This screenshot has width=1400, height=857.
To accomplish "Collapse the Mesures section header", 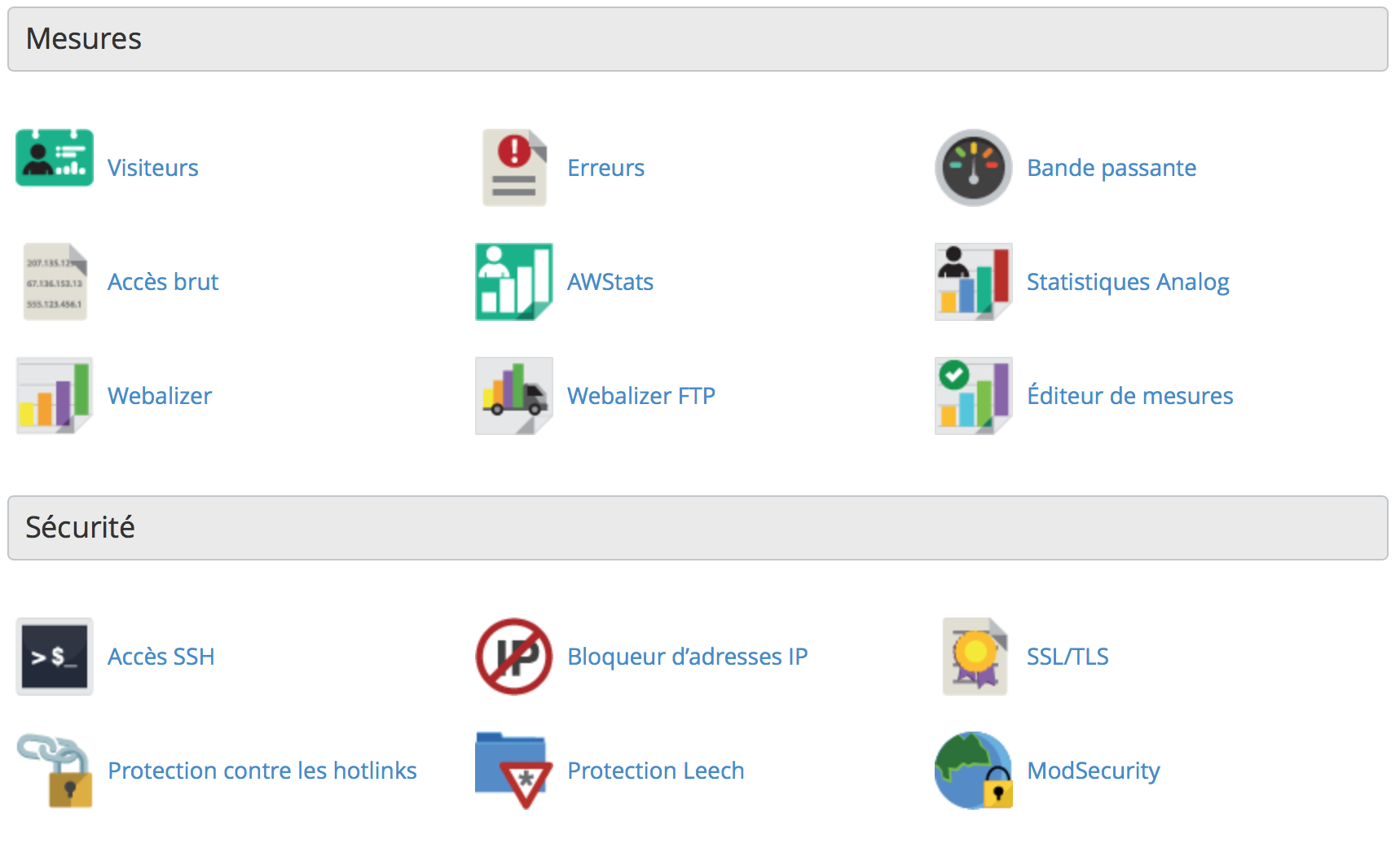I will [698, 39].
